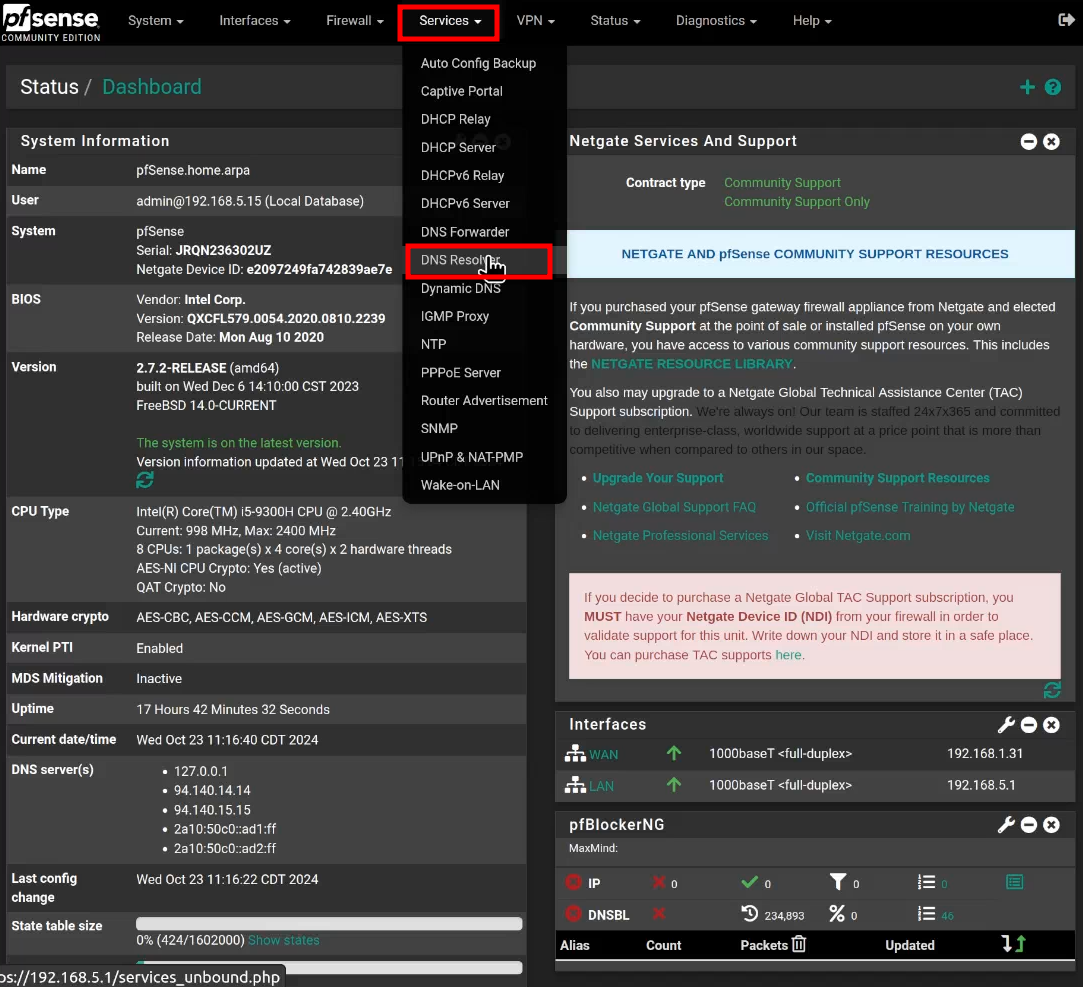This screenshot has width=1083, height=987.
Task: Minimize the pfBlockerNG widget
Action: coord(1028,825)
